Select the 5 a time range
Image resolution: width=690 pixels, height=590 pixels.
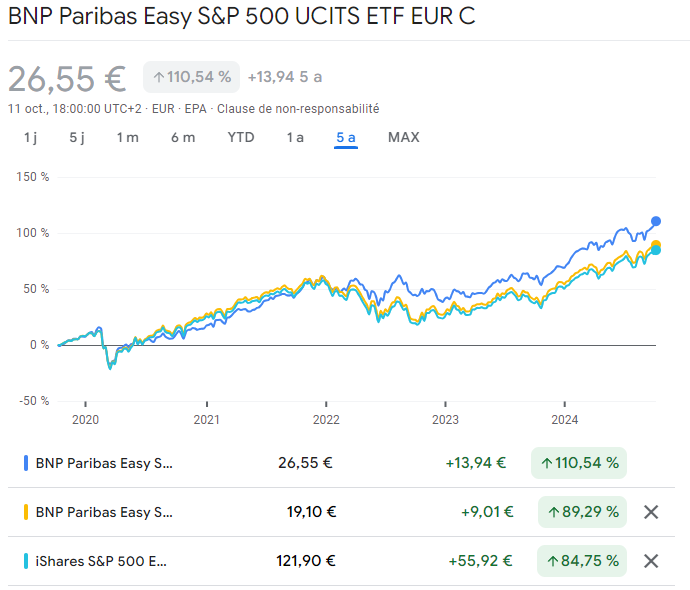[x=346, y=138]
